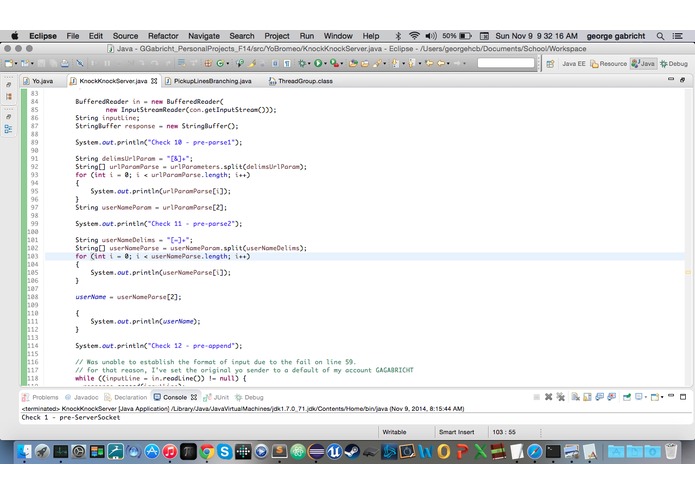Open the Source menu
The width and height of the screenshot is (695, 494).
coord(125,36)
